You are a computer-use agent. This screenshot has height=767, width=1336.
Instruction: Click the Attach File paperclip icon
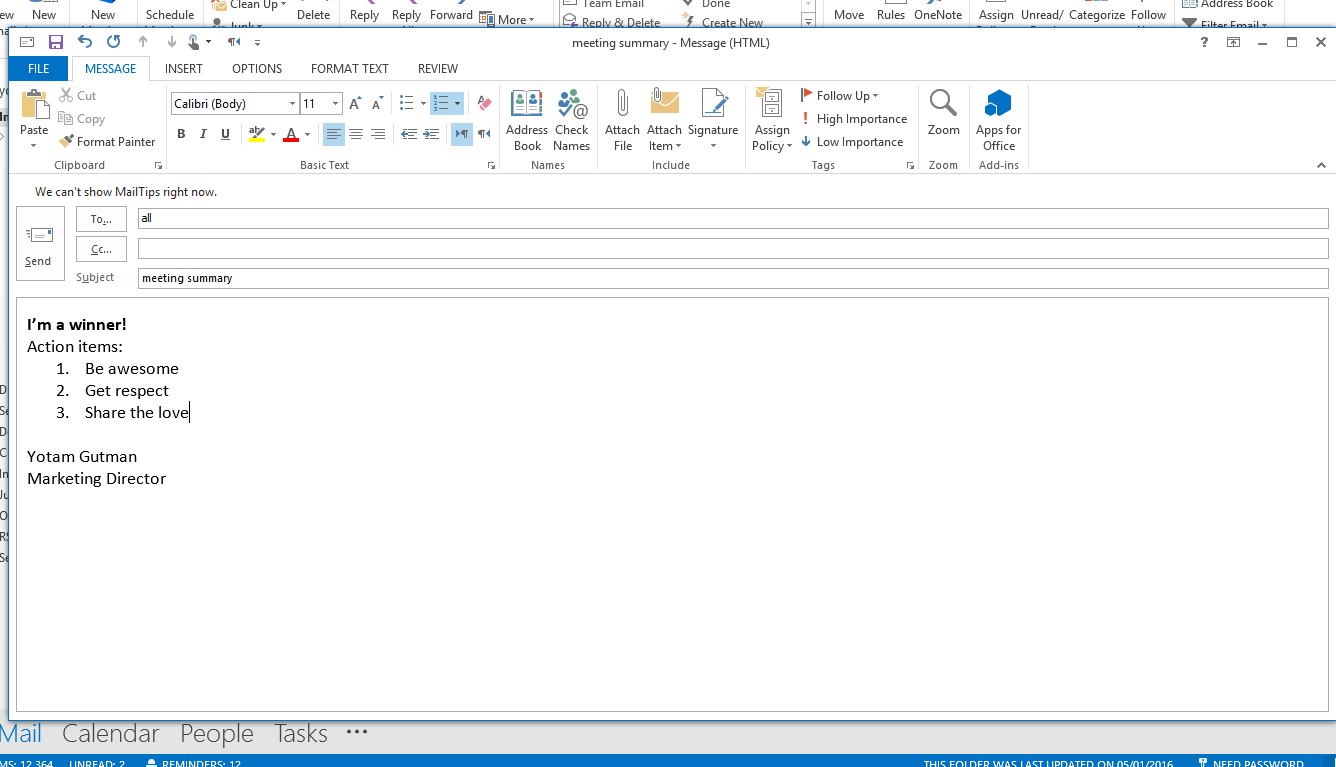click(622, 104)
